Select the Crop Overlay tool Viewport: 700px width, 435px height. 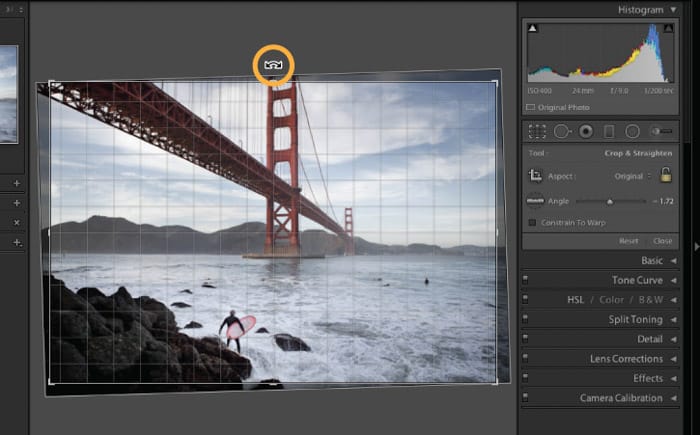pyautogui.click(x=537, y=131)
